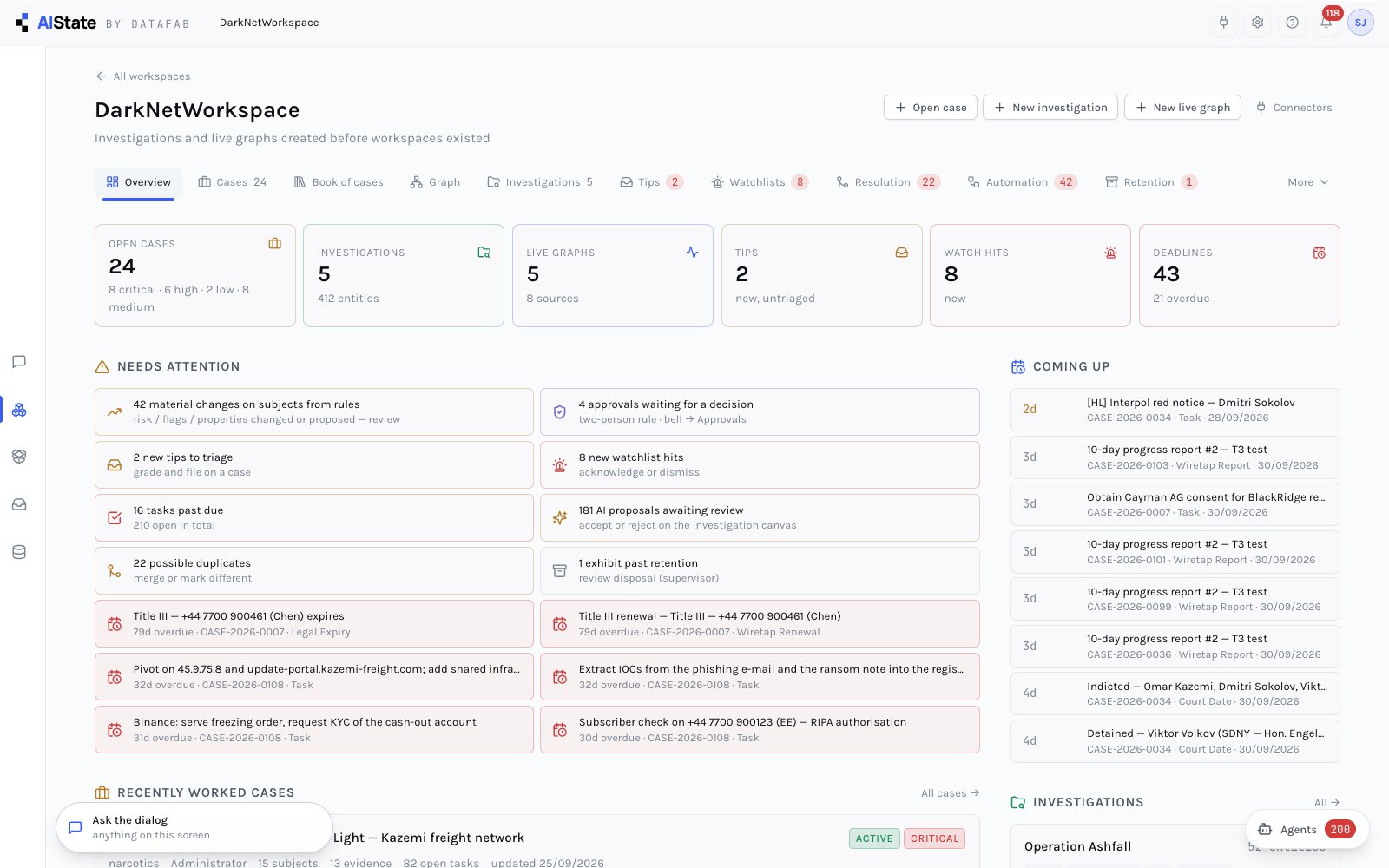Click New investigation button
1389x868 pixels.
pos(1050,108)
